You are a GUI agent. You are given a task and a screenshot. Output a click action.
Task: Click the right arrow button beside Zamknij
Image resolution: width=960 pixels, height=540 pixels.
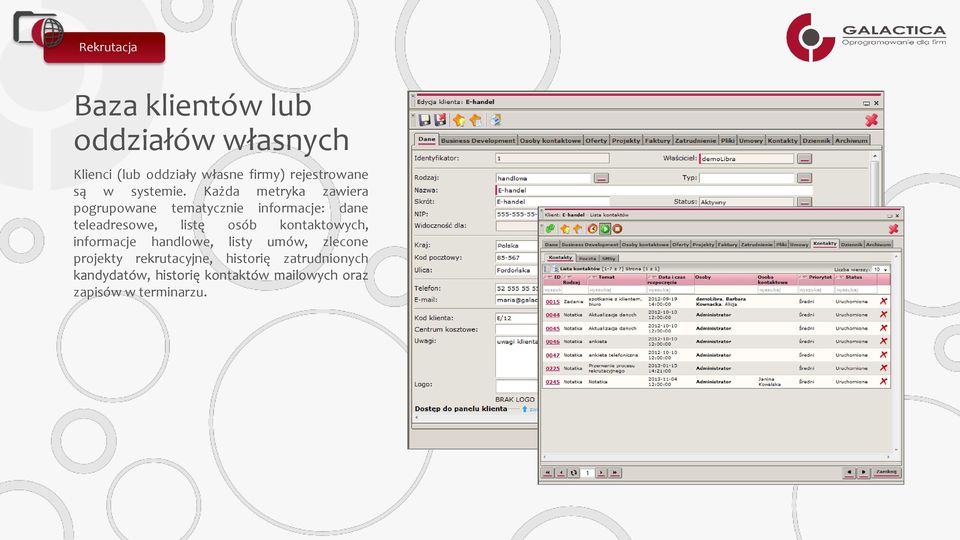click(x=863, y=473)
